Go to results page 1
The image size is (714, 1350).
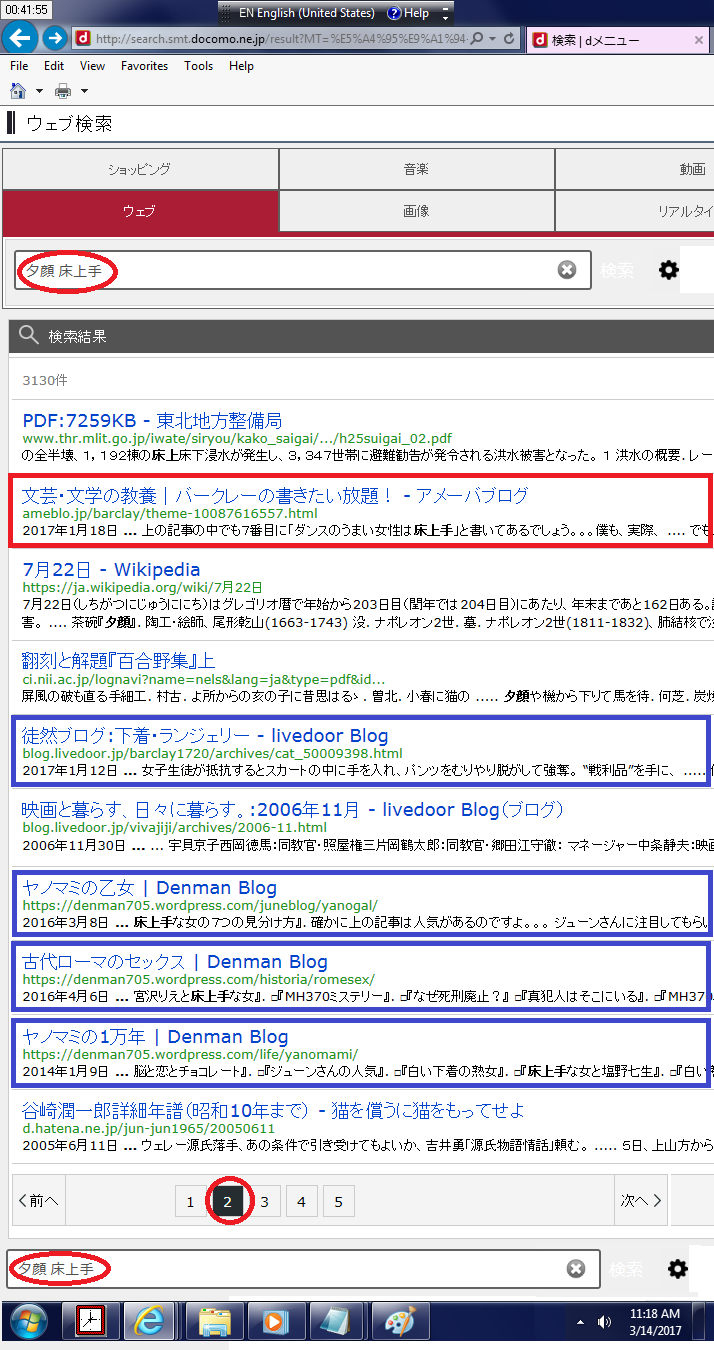point(190,1202)
